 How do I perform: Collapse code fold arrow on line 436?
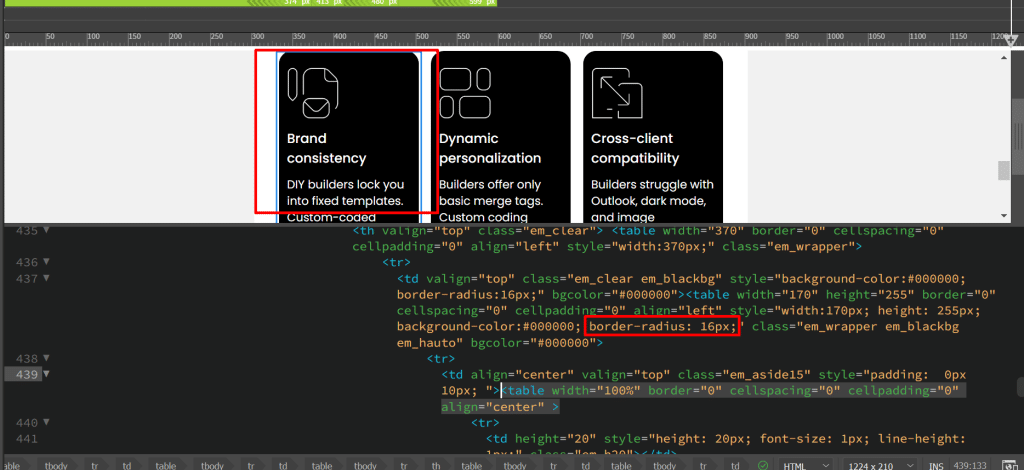pyautogui.click(x=46, y=262)
